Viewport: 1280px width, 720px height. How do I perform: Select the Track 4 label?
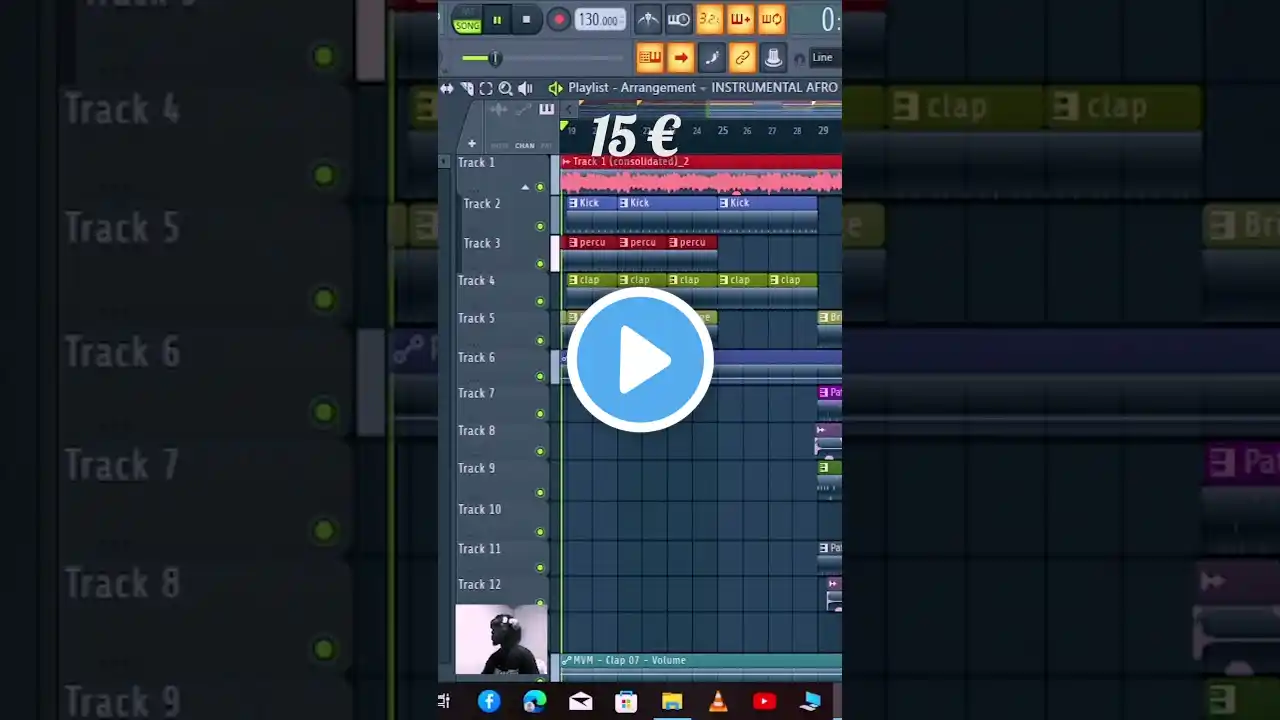pos(477,281)
